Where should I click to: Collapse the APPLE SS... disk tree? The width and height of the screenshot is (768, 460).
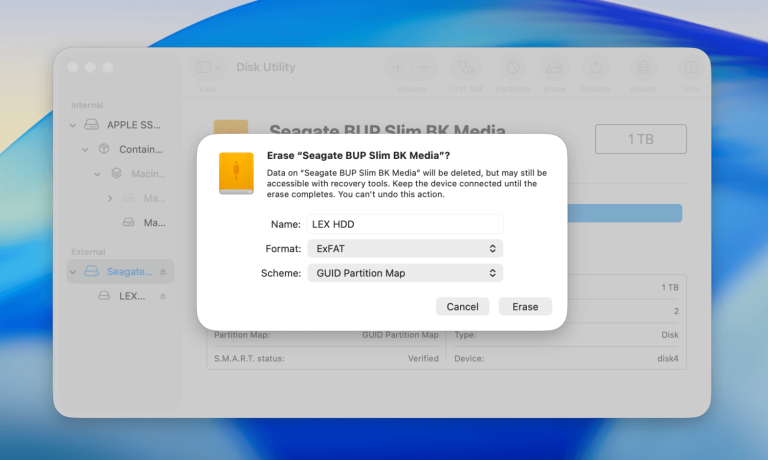(73, 125)
